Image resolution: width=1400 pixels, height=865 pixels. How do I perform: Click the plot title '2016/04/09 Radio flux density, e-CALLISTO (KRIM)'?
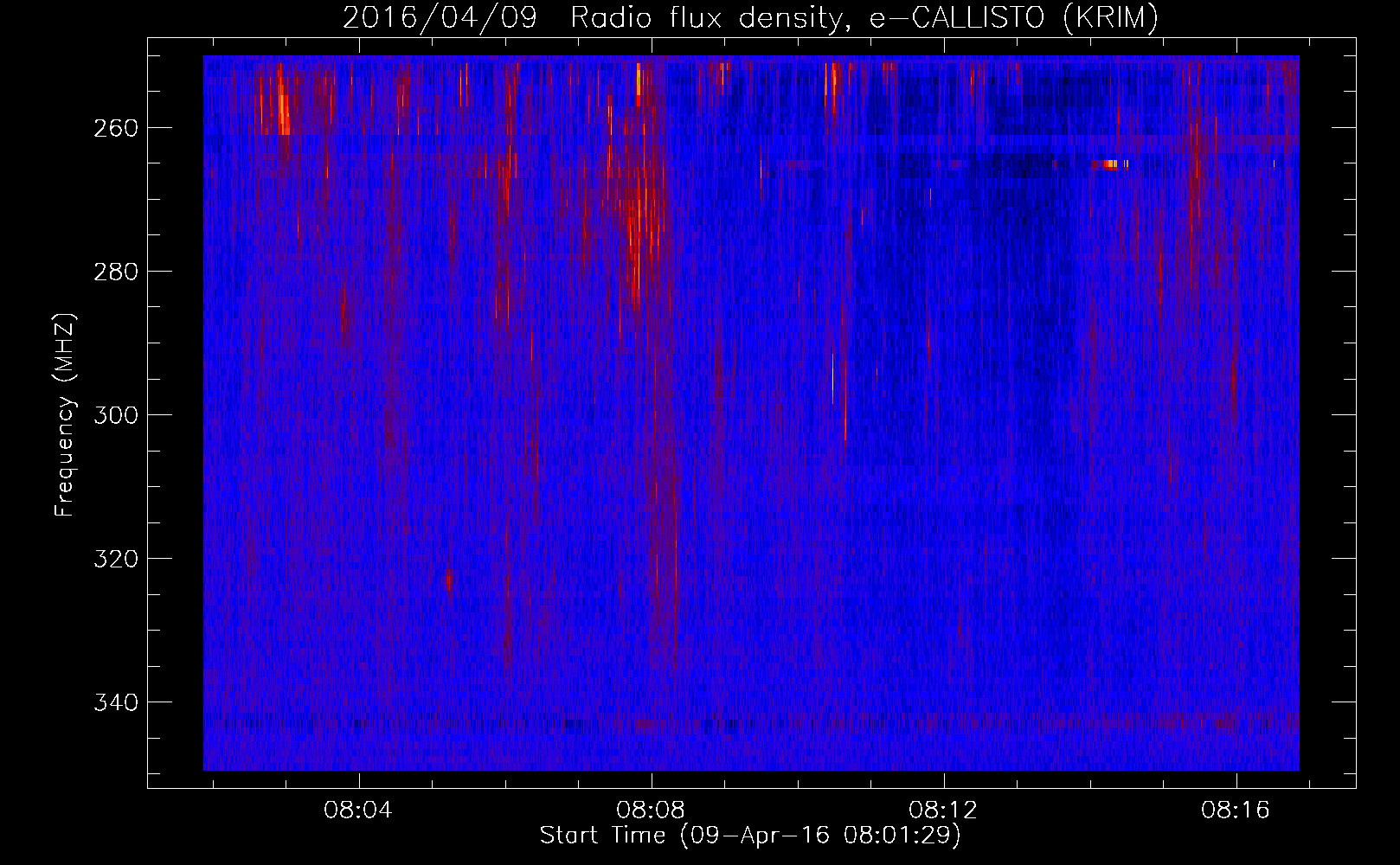(x=750, y=17)
